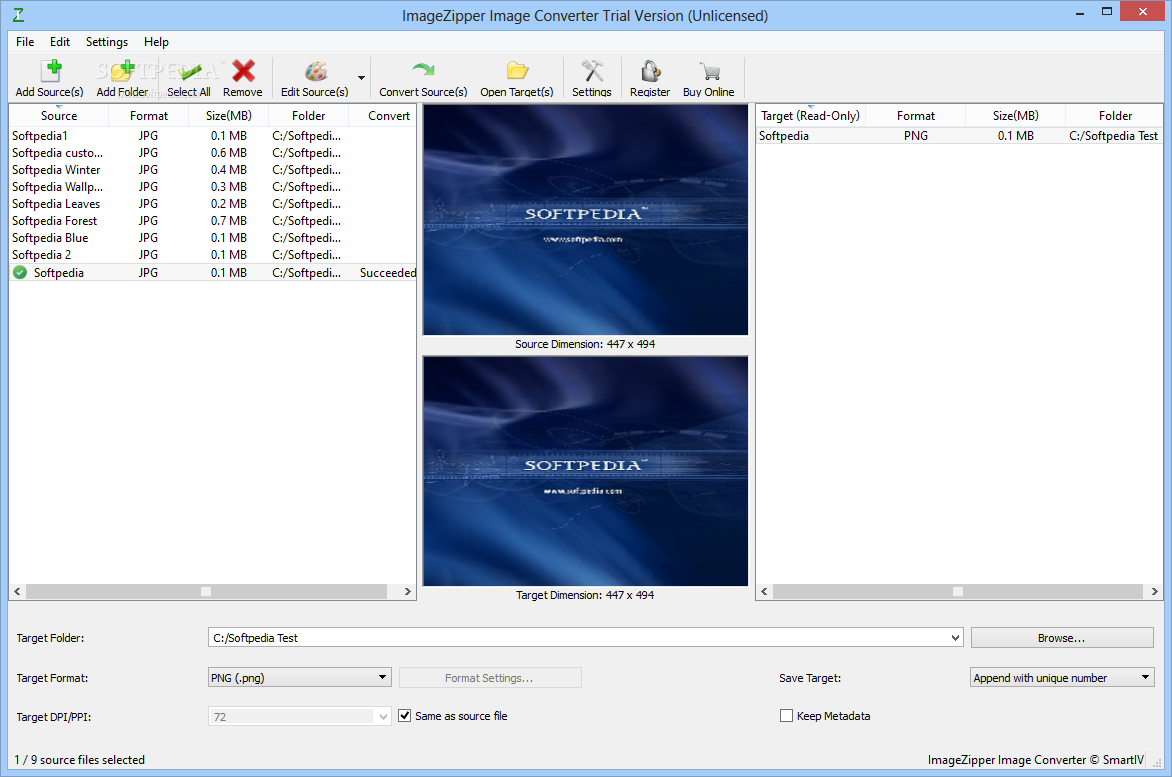Click the Folder header in source list
Screen dimensions: 1172x777
point(309,116)
